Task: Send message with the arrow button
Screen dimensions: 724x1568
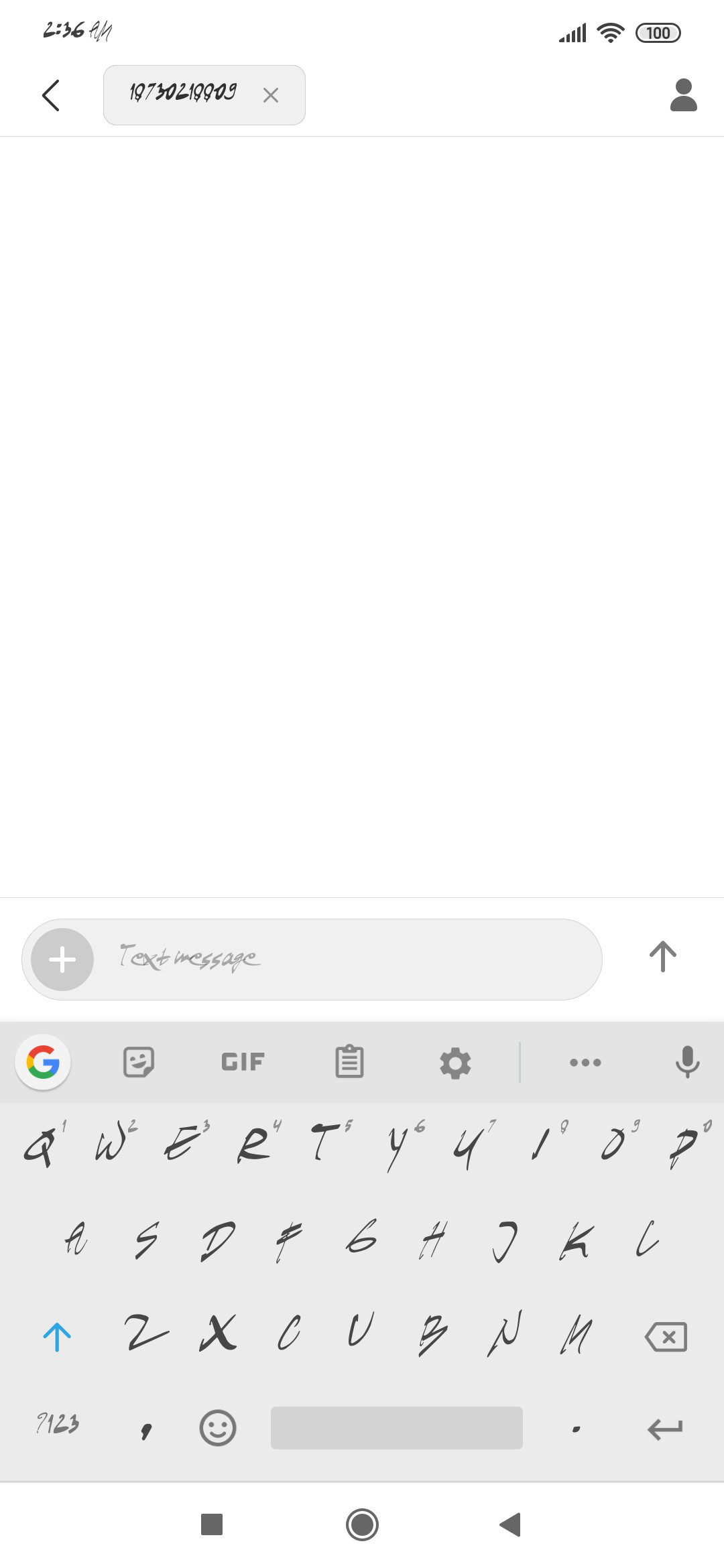Action: [x=663, y=956]
